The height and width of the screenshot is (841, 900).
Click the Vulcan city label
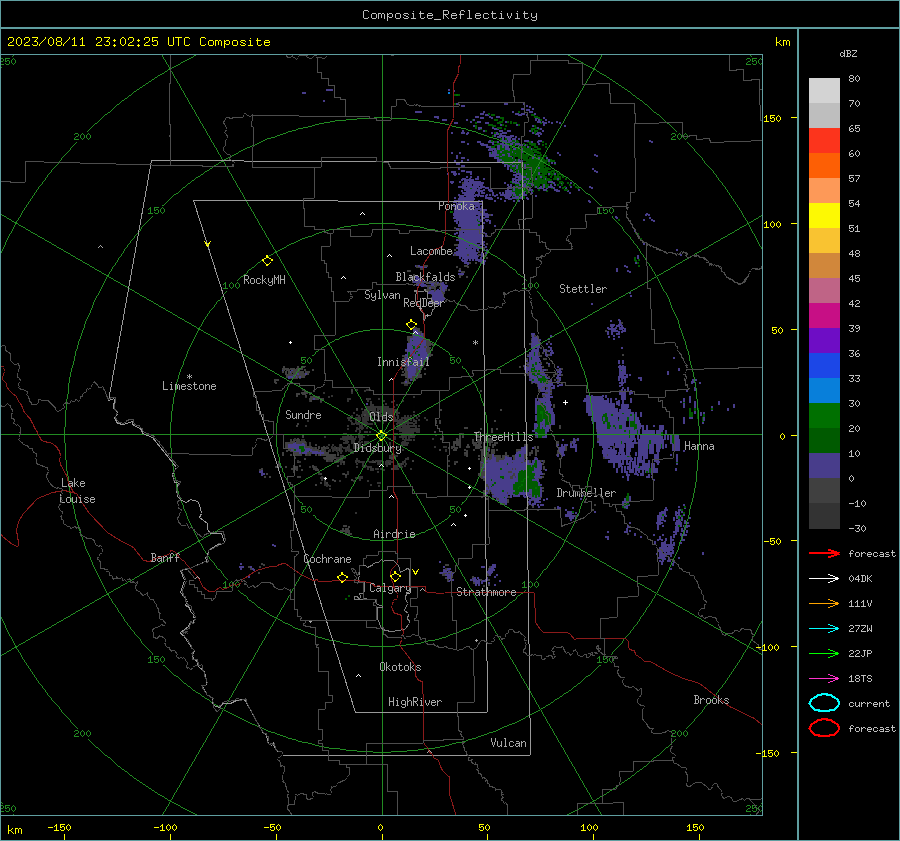[508, 743]
